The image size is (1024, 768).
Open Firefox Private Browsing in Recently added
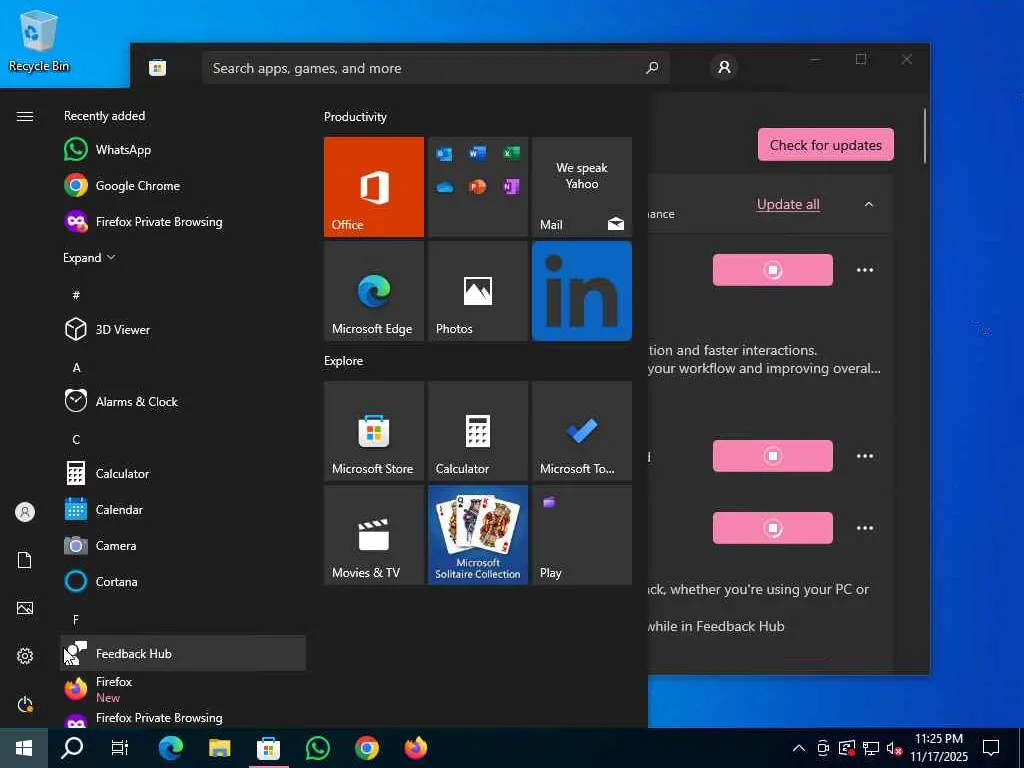pyautogui.click(x=183, y=221)
